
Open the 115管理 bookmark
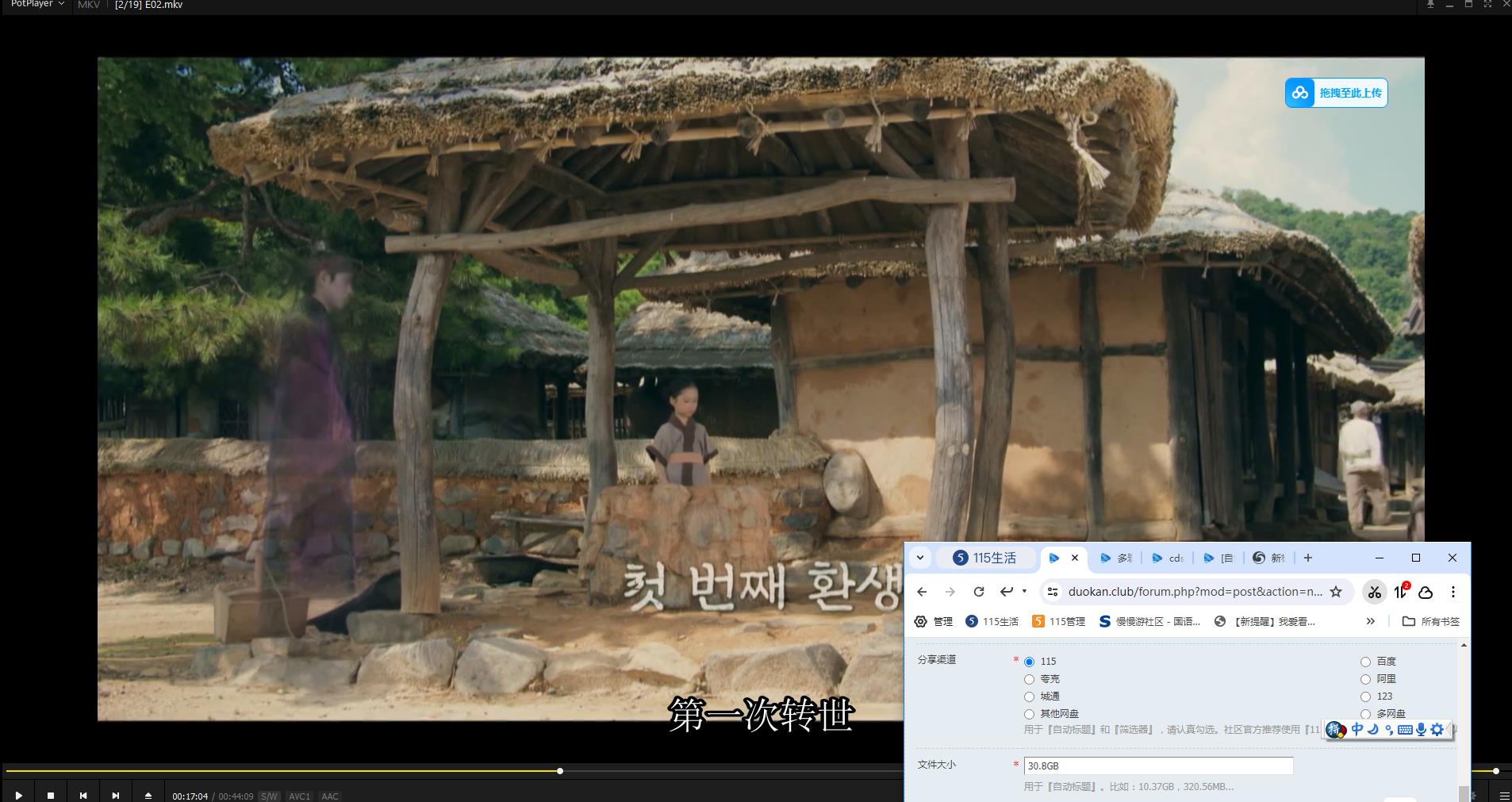1058,621
